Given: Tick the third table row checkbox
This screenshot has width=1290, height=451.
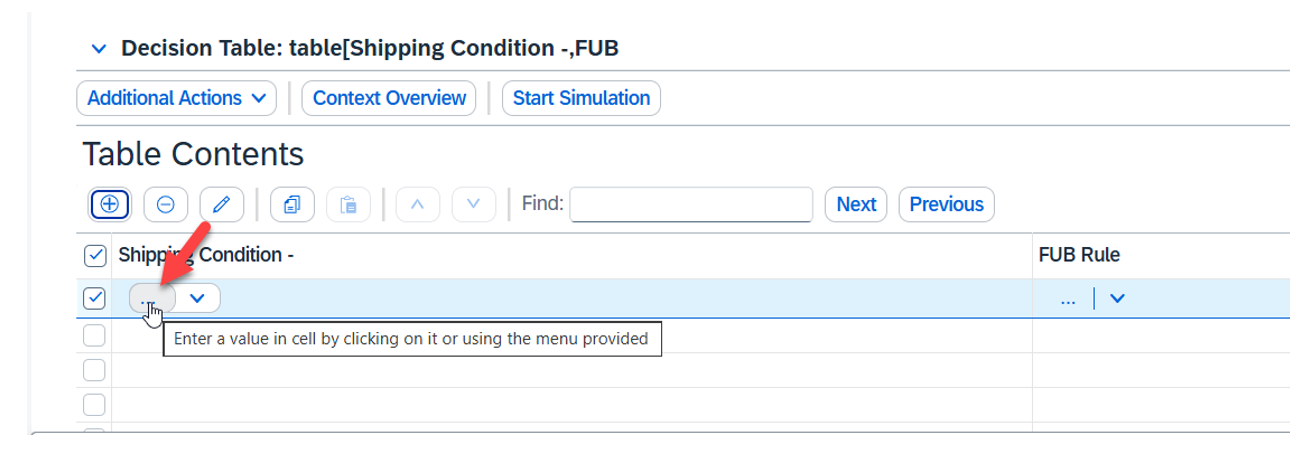Looking at the screenshot, I should tap(94, 370).
